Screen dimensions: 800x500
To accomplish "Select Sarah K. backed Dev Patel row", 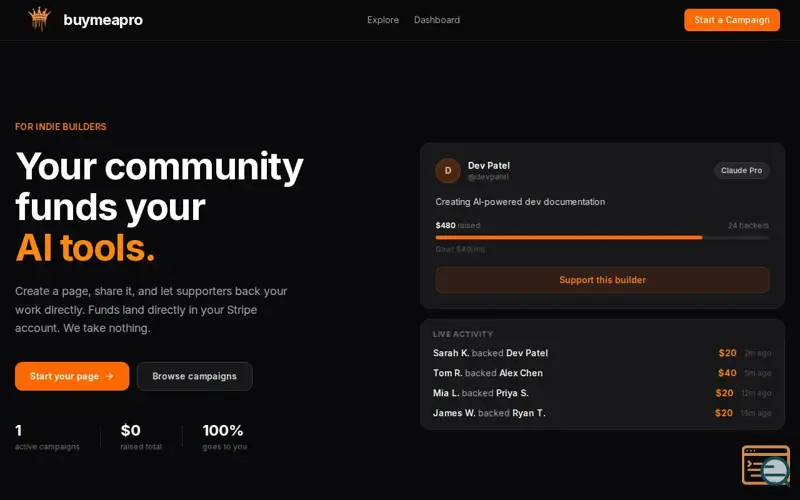I will [x=602, y=353].
